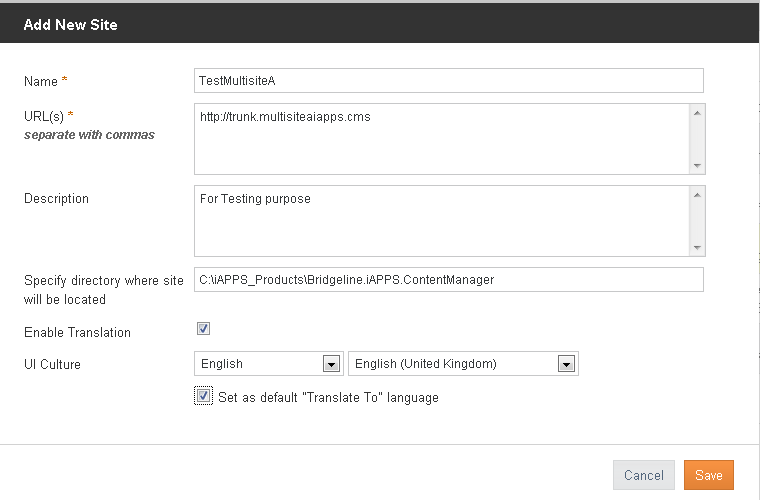Select the English (United Kingdom) culture combo box
The height and width of the screenshot is (500, 760).
point(463,364)
